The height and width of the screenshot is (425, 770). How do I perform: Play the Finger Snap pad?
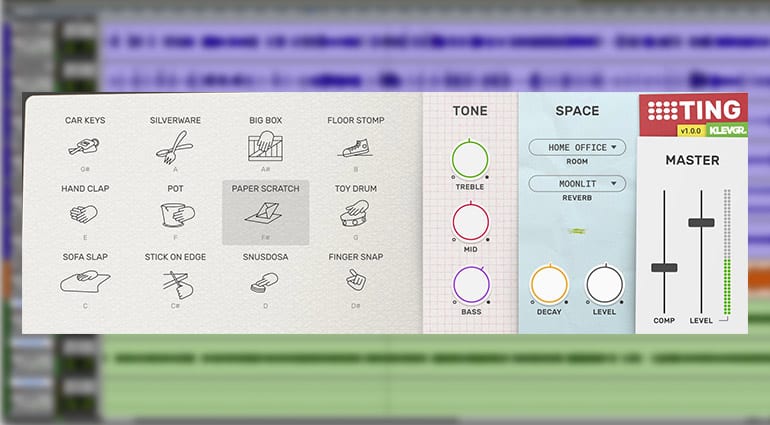coord(356,280)
